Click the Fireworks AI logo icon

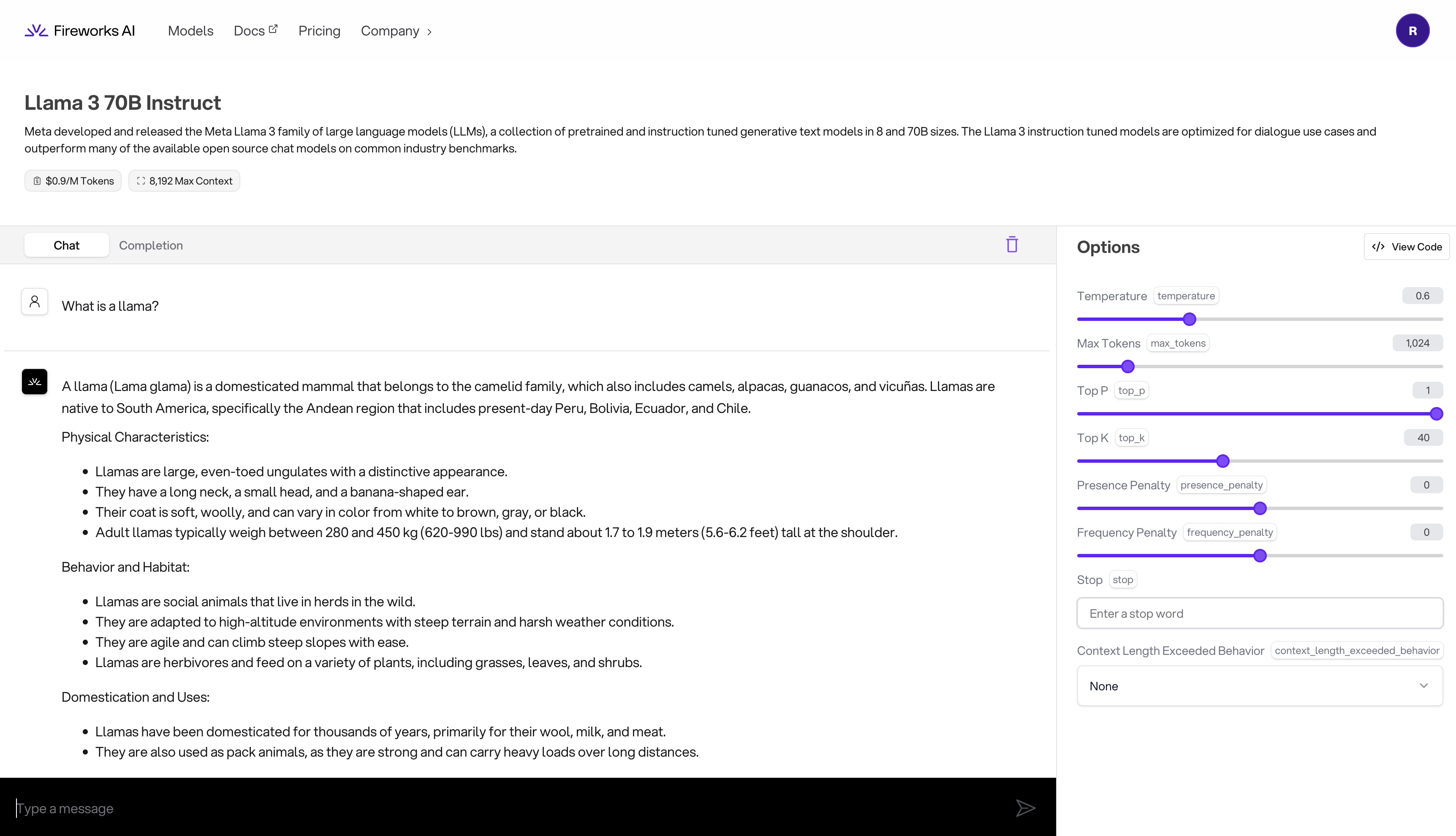[36, 30]
